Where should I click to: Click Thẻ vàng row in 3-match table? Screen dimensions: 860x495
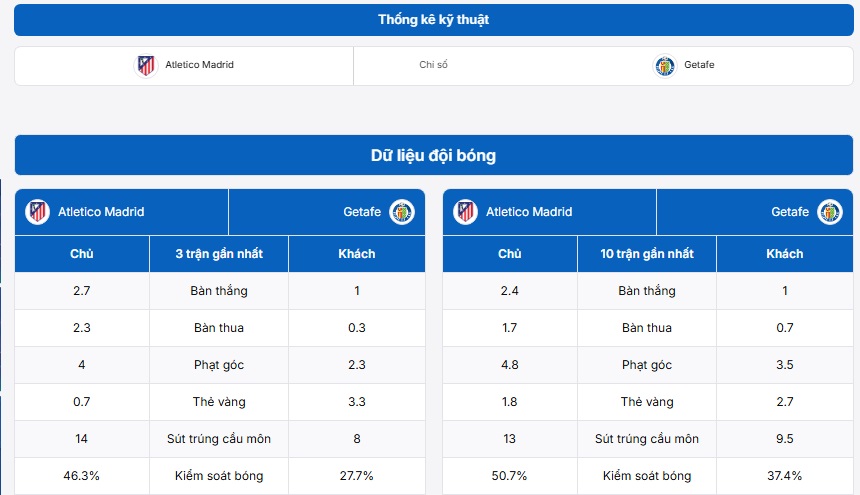pyautogui.click(x=219, y=402)
